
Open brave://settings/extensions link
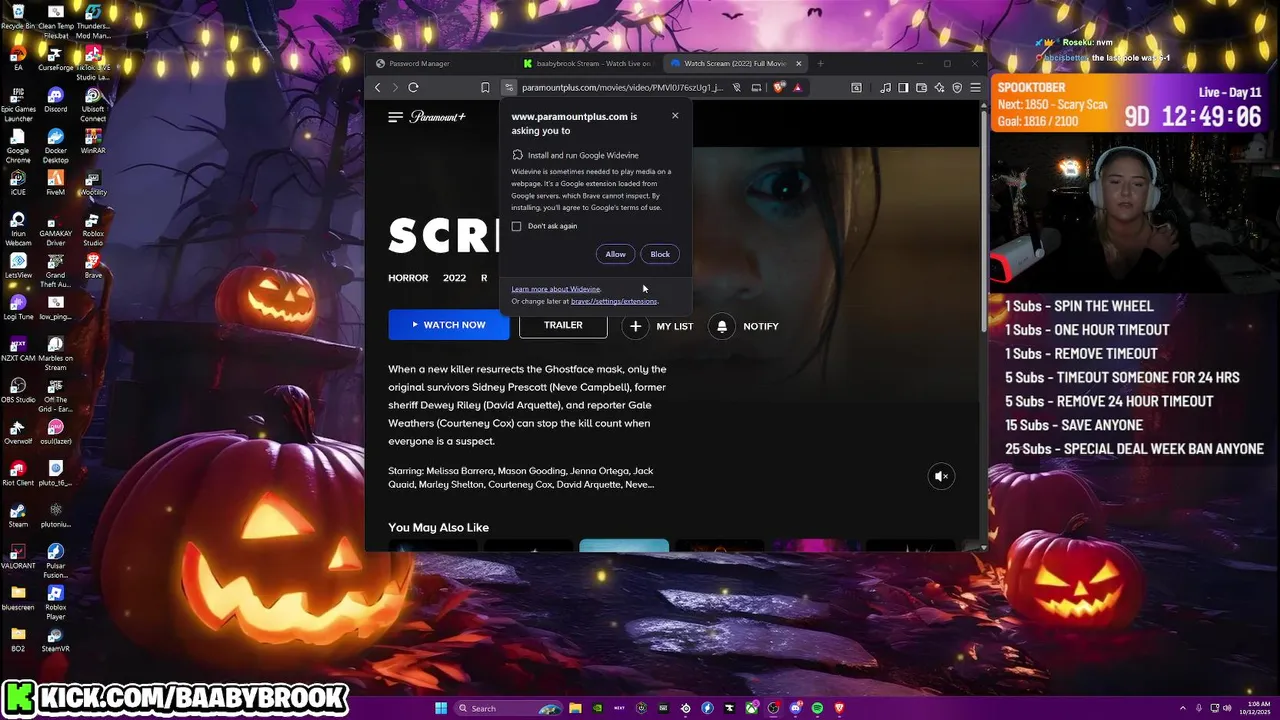614,301
